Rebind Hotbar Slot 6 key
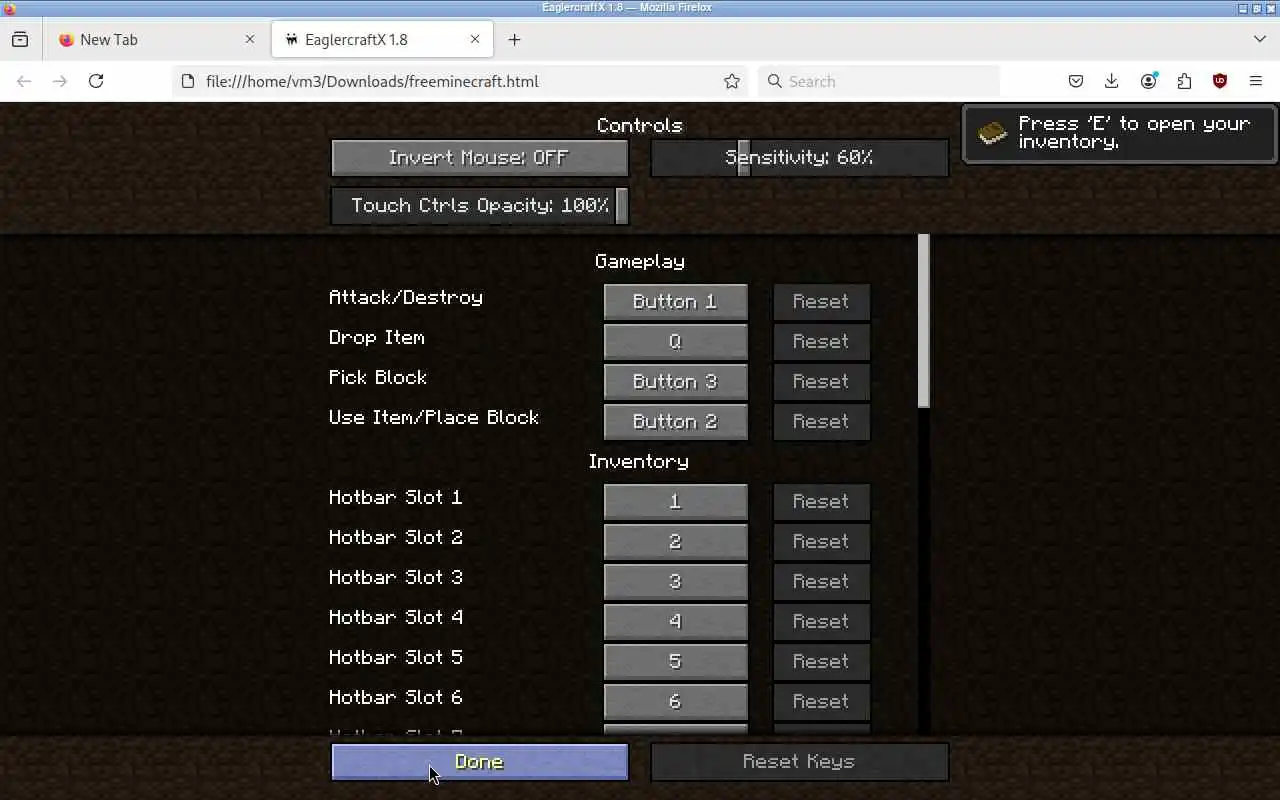The width and height of the screenshot is (1280, 800). [x=676, y=701]
